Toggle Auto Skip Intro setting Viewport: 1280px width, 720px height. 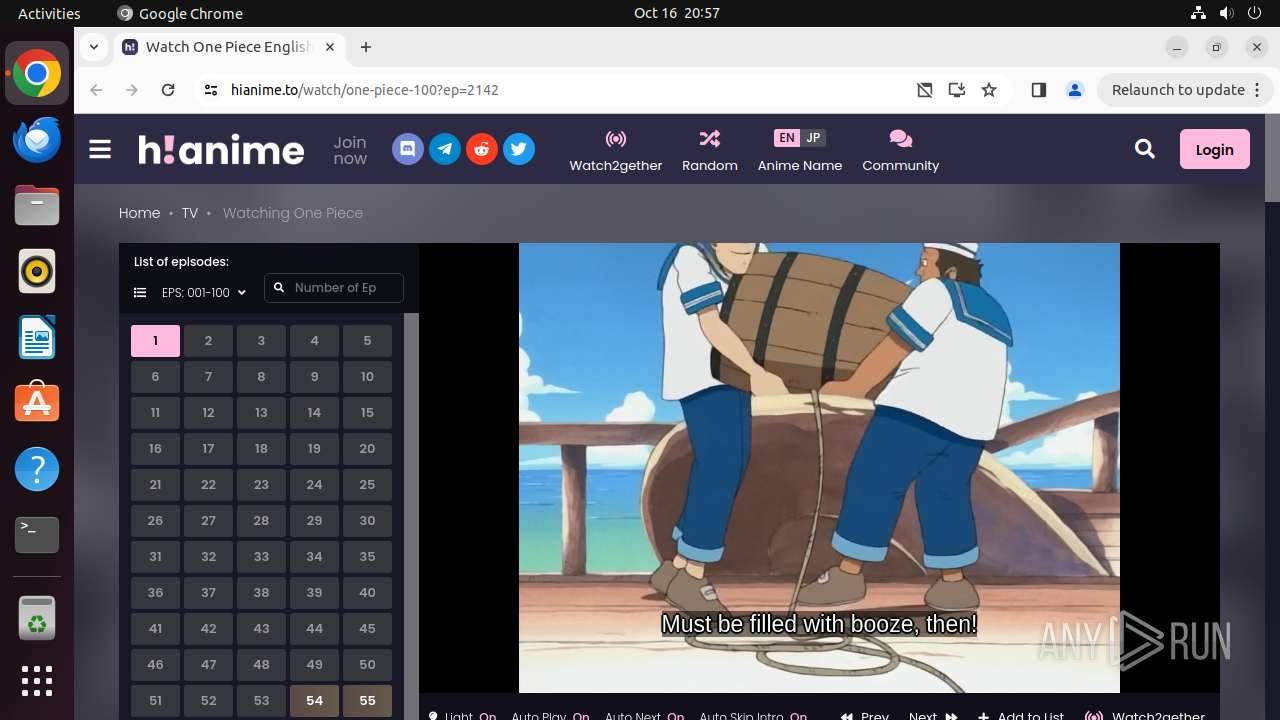[x=753, y=716]
